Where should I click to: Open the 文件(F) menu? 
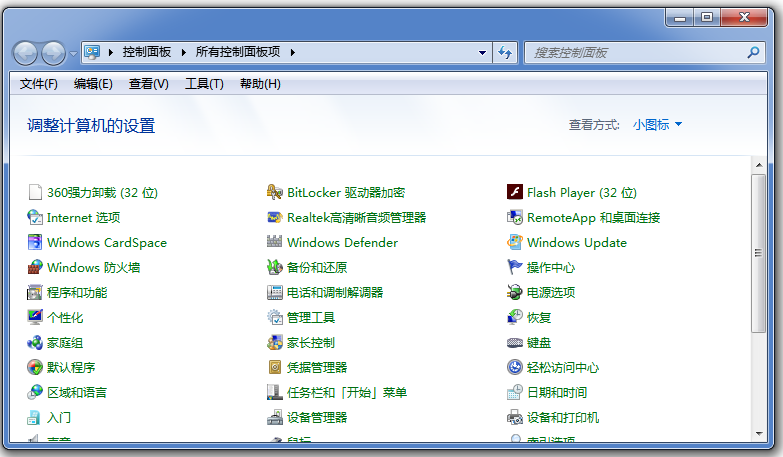click(38, 84)
